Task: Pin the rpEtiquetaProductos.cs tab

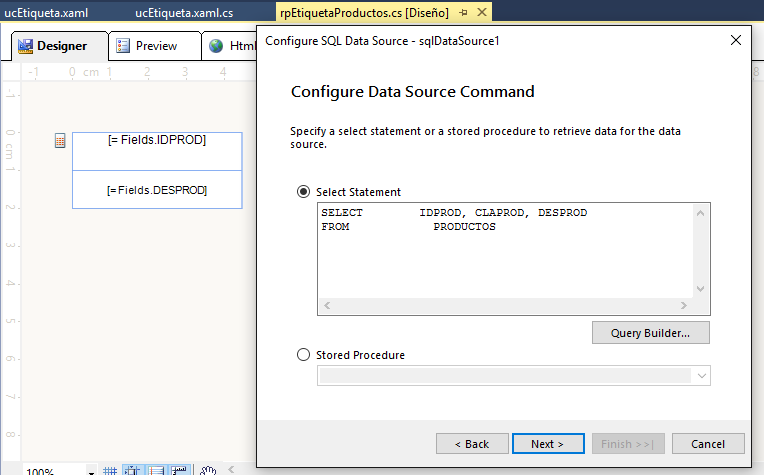Action: 464,12
